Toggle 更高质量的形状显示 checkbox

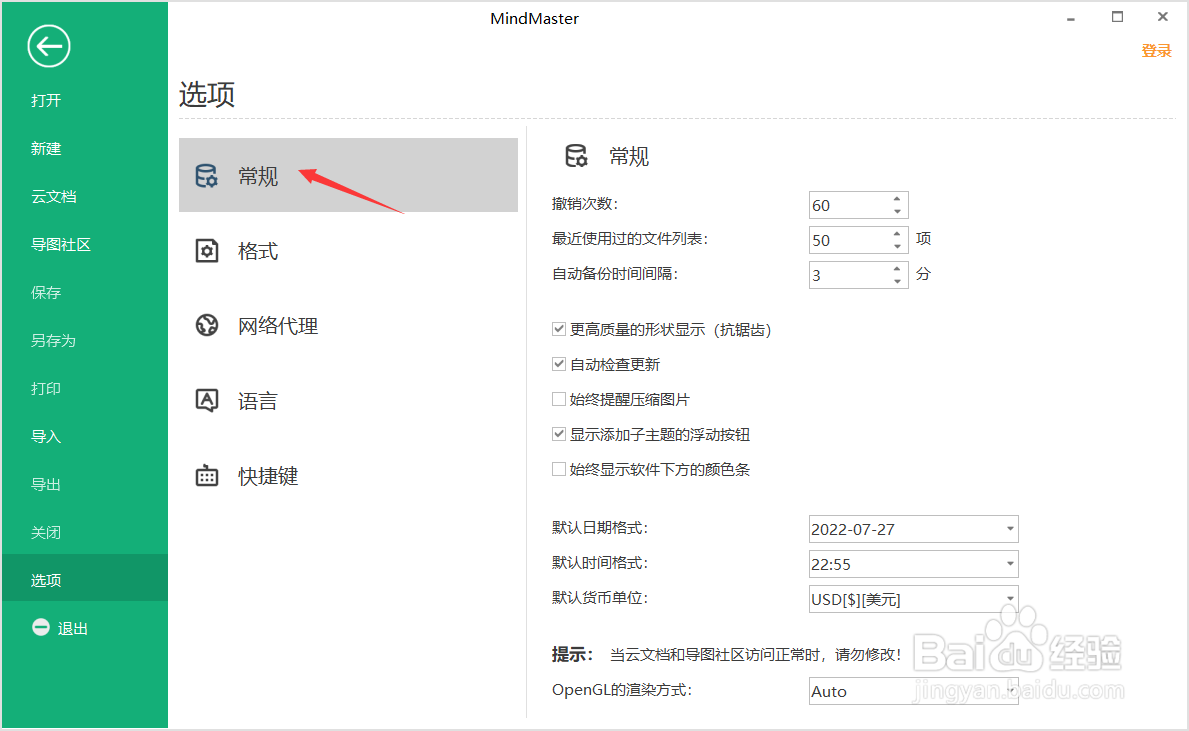click(559, 329)
